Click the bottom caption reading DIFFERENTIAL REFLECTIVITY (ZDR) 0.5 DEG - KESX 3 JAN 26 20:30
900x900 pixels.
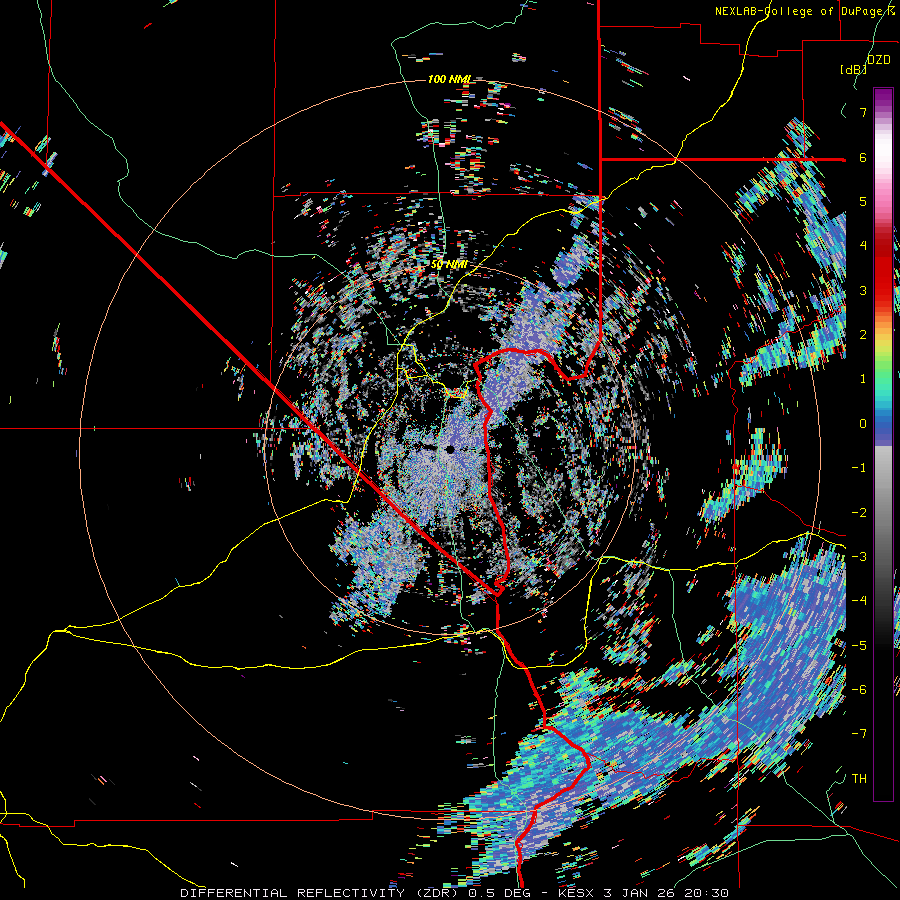pyautogui.click(x=454, y=893)
